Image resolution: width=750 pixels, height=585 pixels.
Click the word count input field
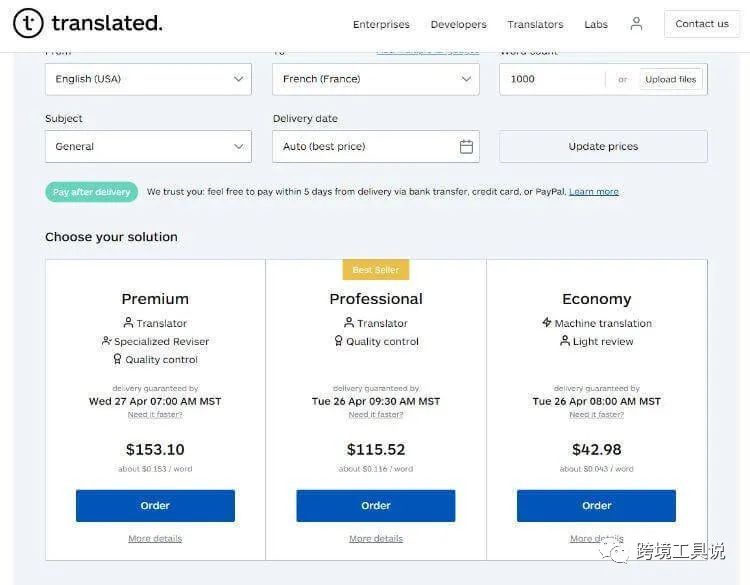click(555, 79)
